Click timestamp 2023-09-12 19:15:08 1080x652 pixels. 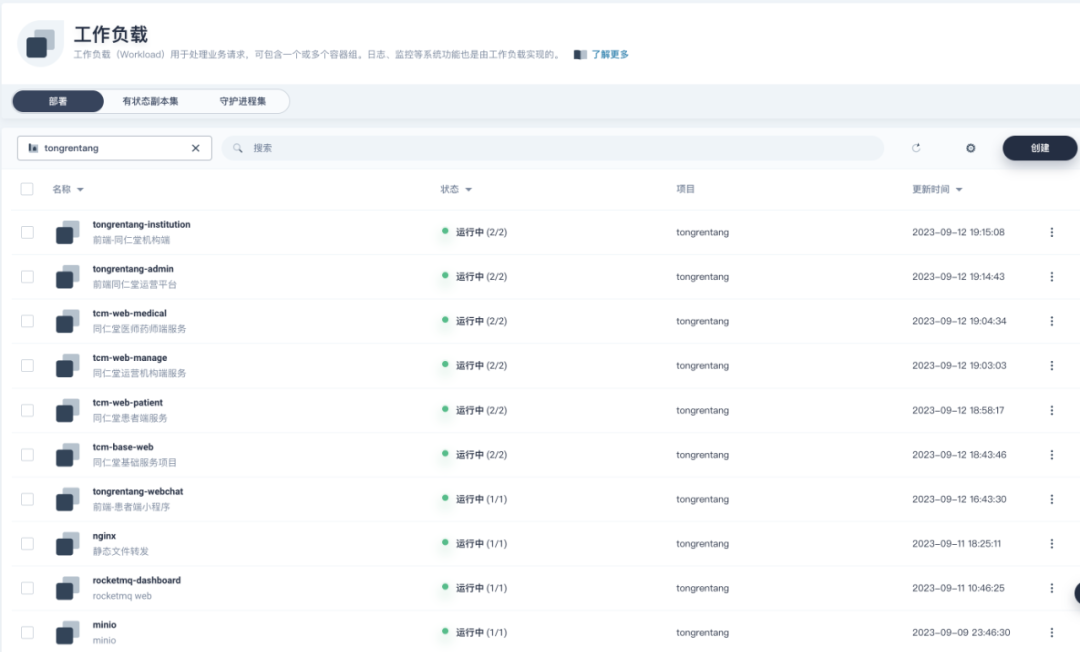[958, 232]
